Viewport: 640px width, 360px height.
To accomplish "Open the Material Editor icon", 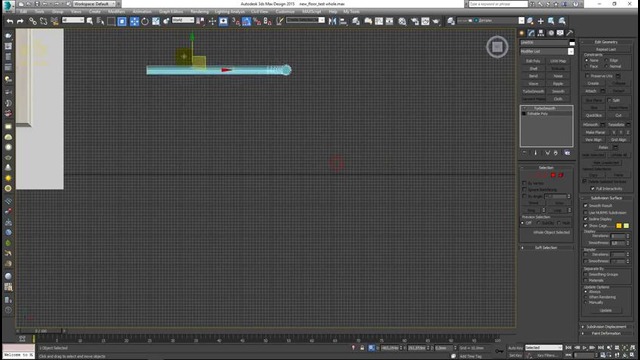I will pos(402,21).
